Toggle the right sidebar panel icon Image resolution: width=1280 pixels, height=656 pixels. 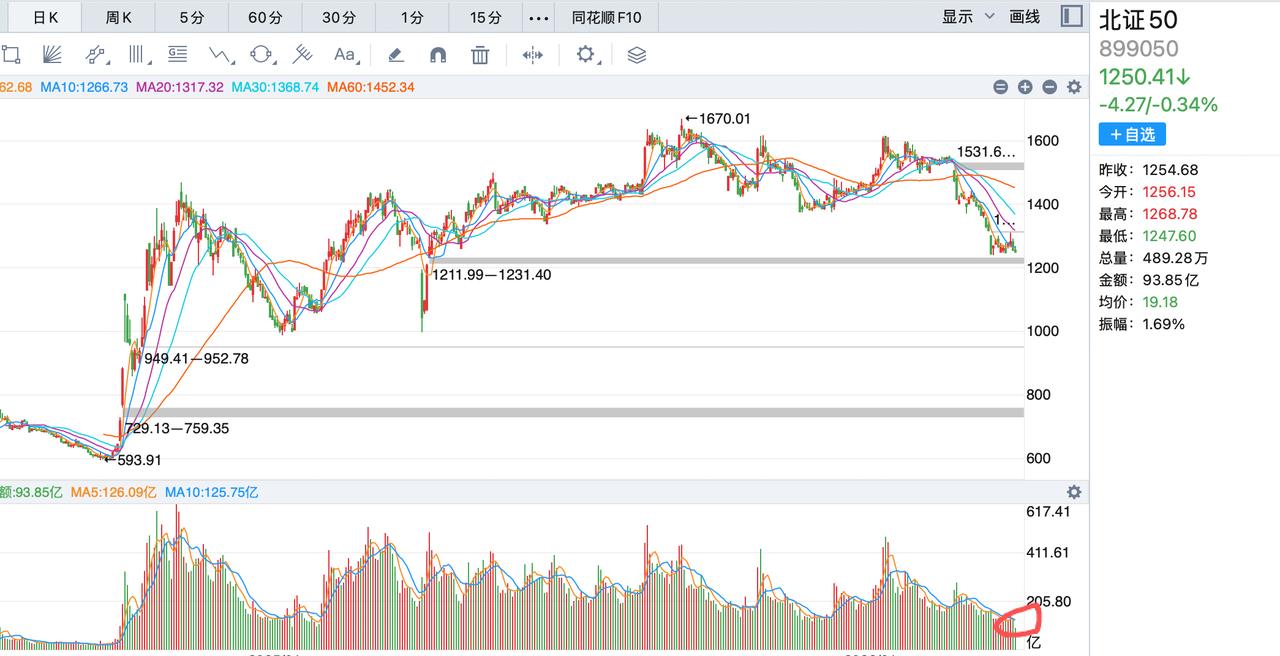pos(1071,17)
